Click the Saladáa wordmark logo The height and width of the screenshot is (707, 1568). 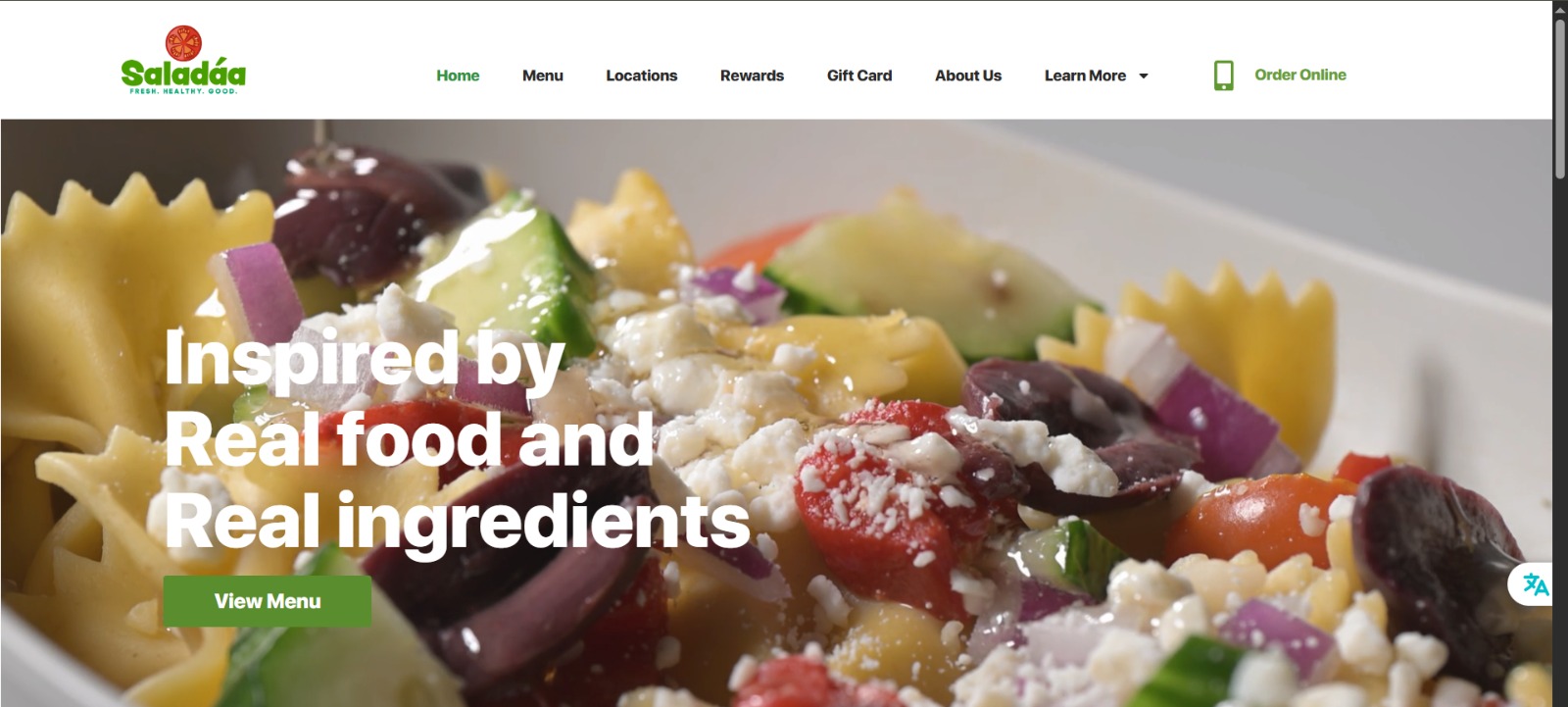(x=183, y=73)
